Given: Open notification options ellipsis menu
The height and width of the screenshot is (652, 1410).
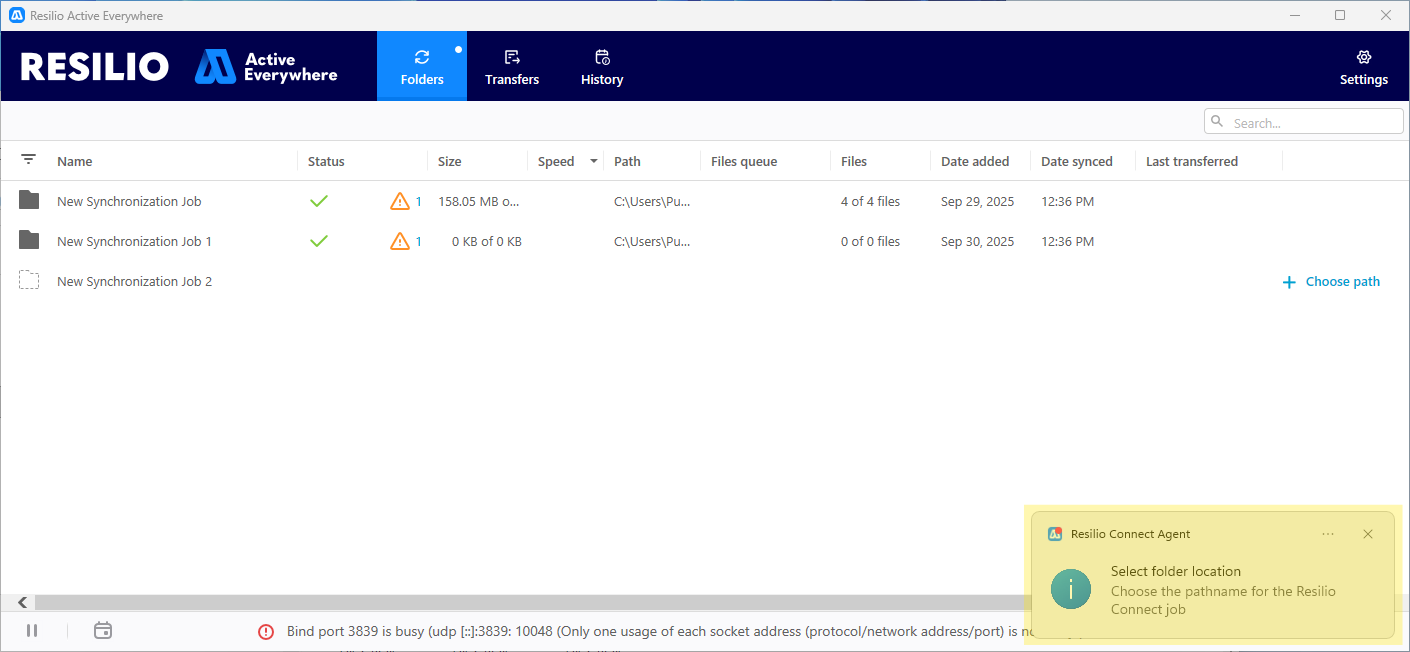Looking at the screenshot, I should pos(1328,534).
